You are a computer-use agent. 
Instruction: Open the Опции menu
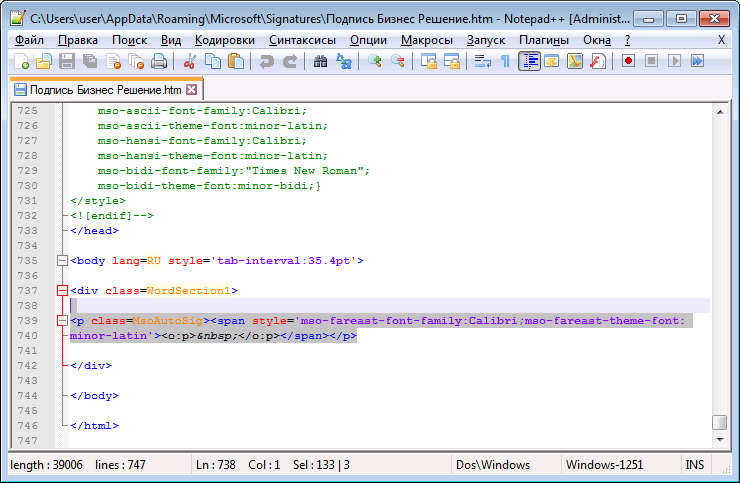click(x=369, y=40)
